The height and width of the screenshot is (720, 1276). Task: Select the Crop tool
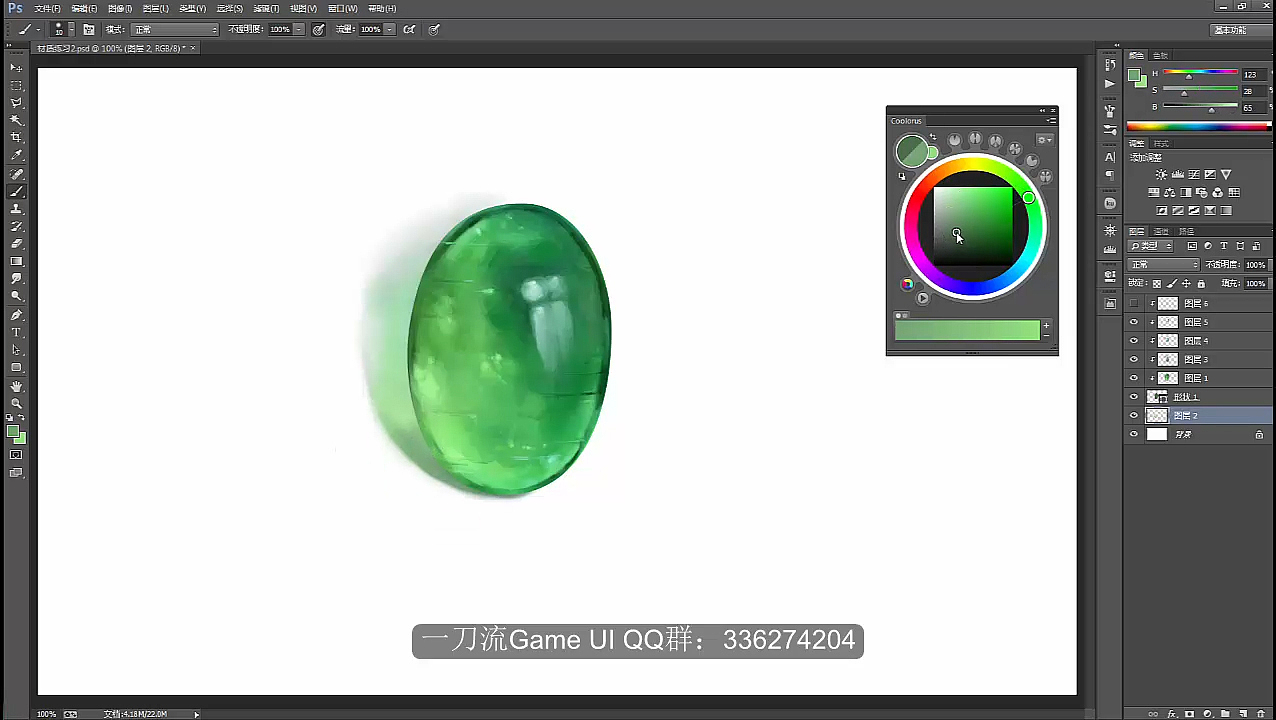(x=16, y=138)
